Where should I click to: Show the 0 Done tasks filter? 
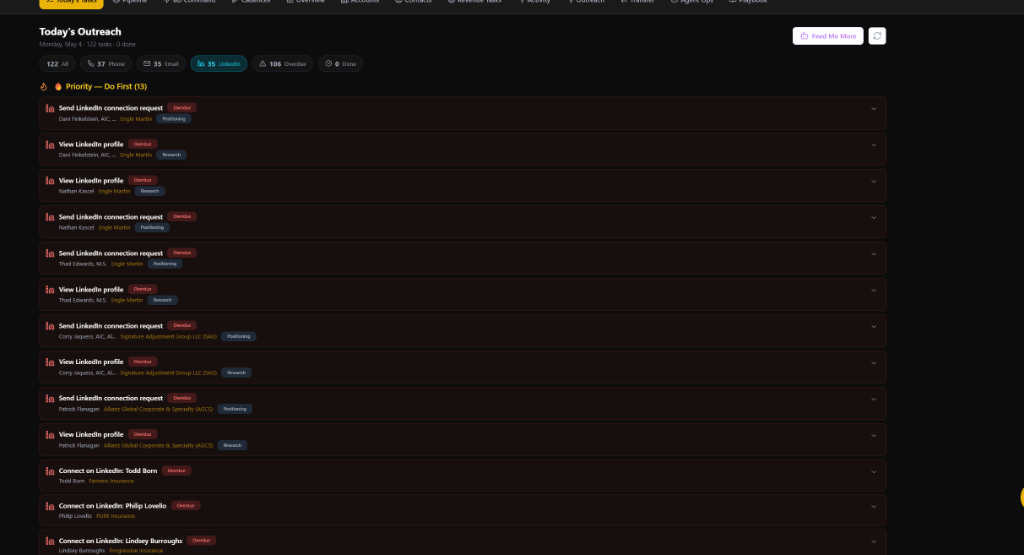click(x=340, y=64)
